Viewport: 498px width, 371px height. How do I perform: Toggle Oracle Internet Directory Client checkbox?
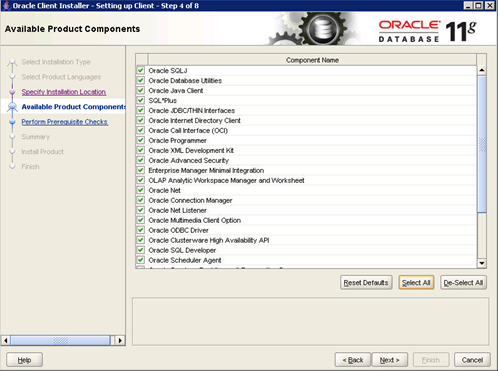pyautogui.click(x=141, y=120)
